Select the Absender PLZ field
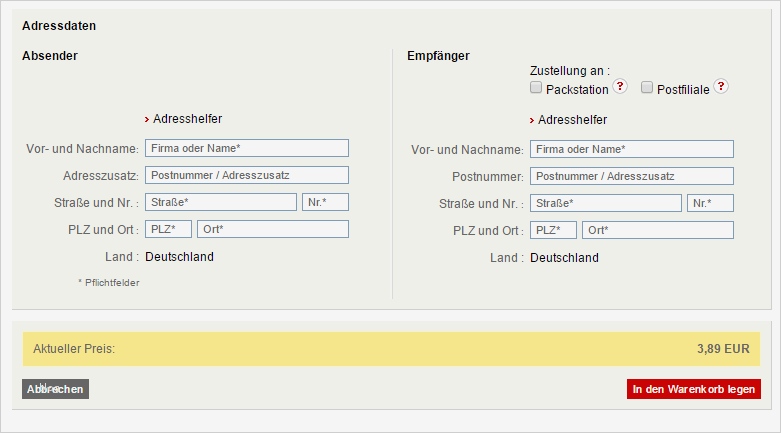This screenshot has width=781, height=433. coord(169,229)
